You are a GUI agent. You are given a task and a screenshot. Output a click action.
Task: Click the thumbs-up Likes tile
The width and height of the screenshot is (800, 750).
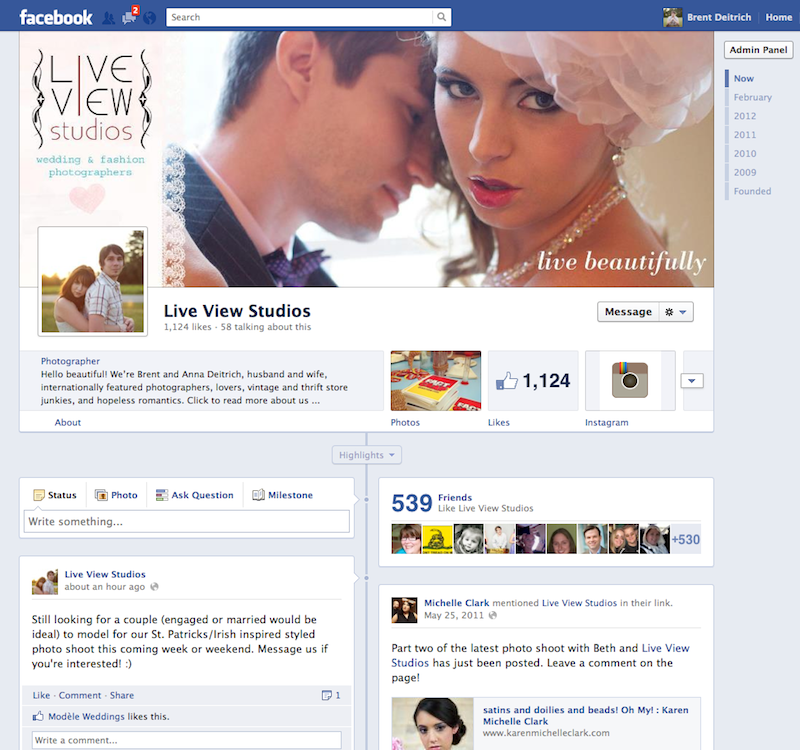click(533, 381)
